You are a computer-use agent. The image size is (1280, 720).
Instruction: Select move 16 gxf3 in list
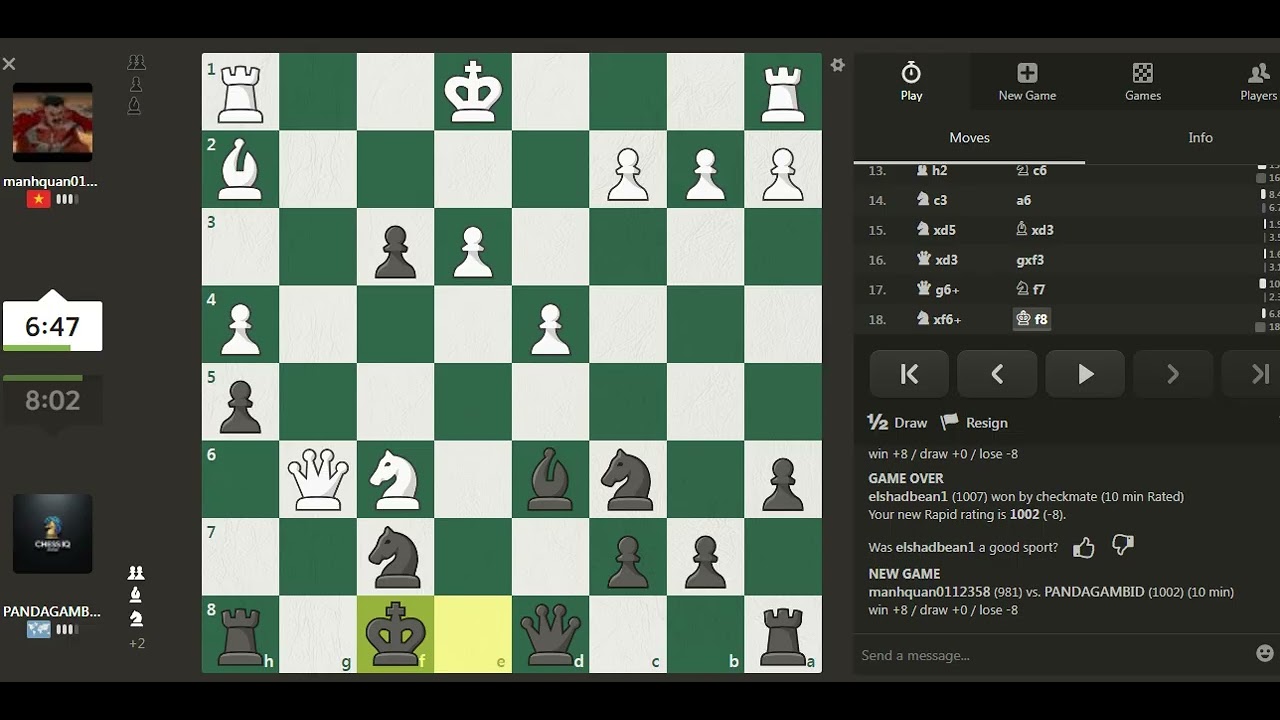point(1030,259)
